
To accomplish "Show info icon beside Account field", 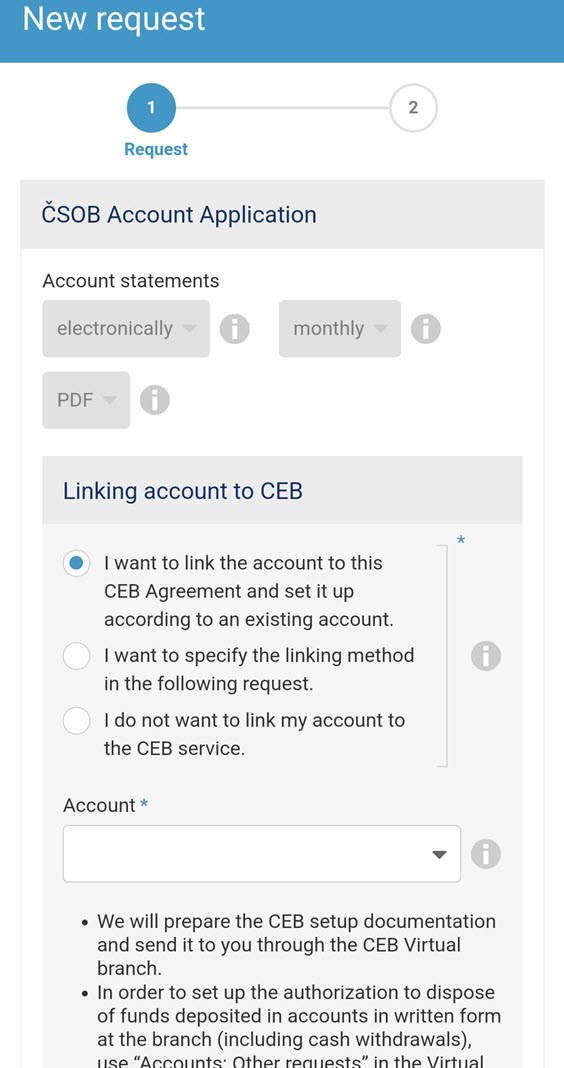I will point(486,853).
